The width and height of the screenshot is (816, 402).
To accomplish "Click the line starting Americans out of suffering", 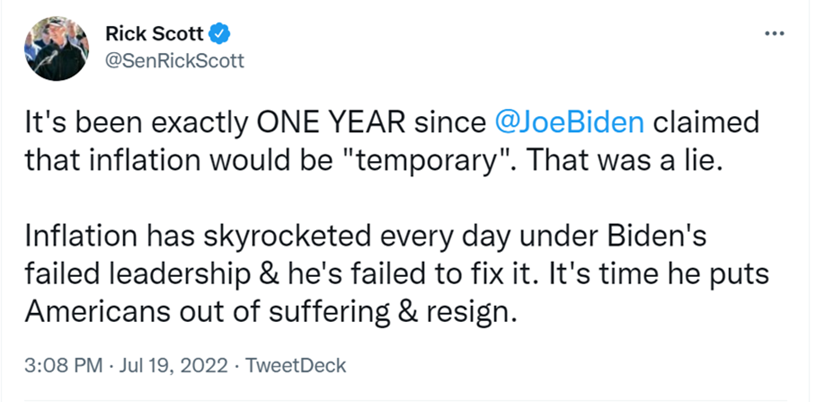I will coord(271,312).
